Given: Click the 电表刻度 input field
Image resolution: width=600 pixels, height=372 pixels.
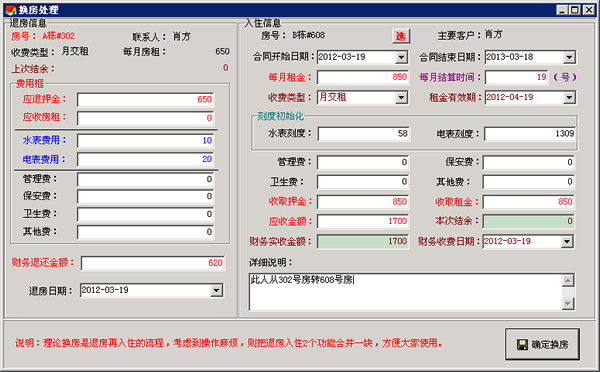Looking at the screenshot, I should [530, 134].
